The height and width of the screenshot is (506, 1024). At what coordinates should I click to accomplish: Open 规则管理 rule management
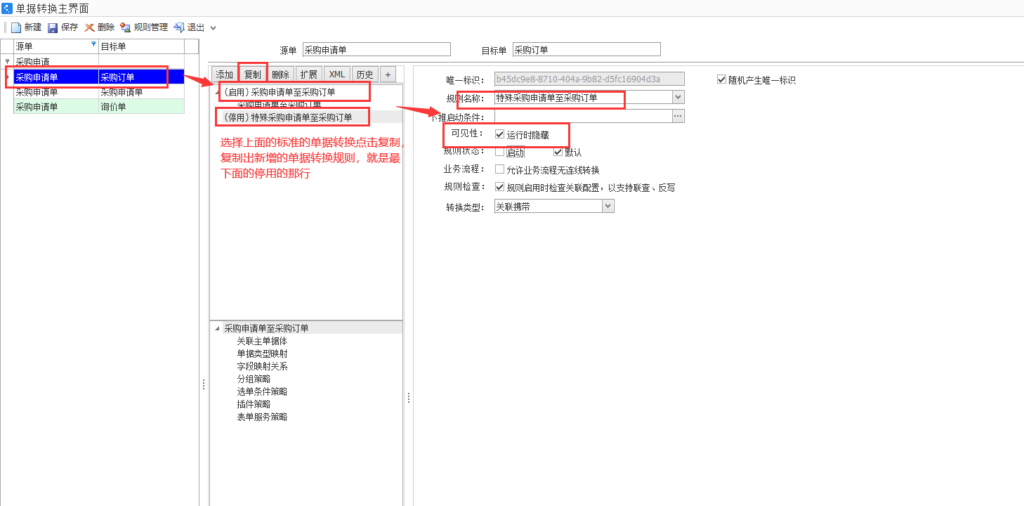(x=144, y=27)
